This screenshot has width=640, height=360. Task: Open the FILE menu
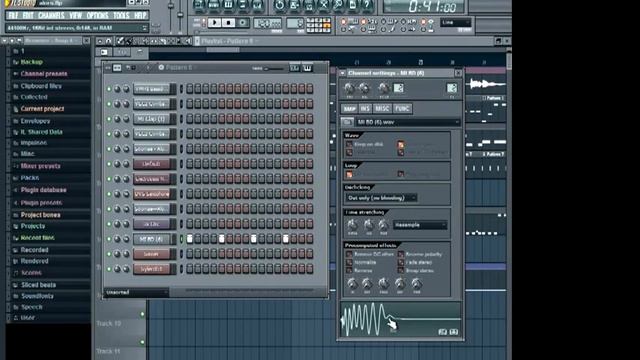tap(13, 16)
